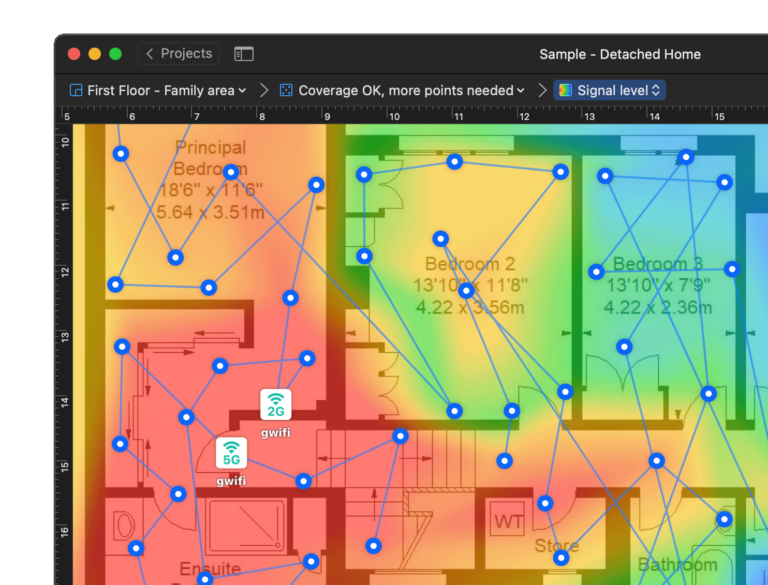
Task: Click the breadcrumb chevron before Signal level
Action: [x=542, y=90]
